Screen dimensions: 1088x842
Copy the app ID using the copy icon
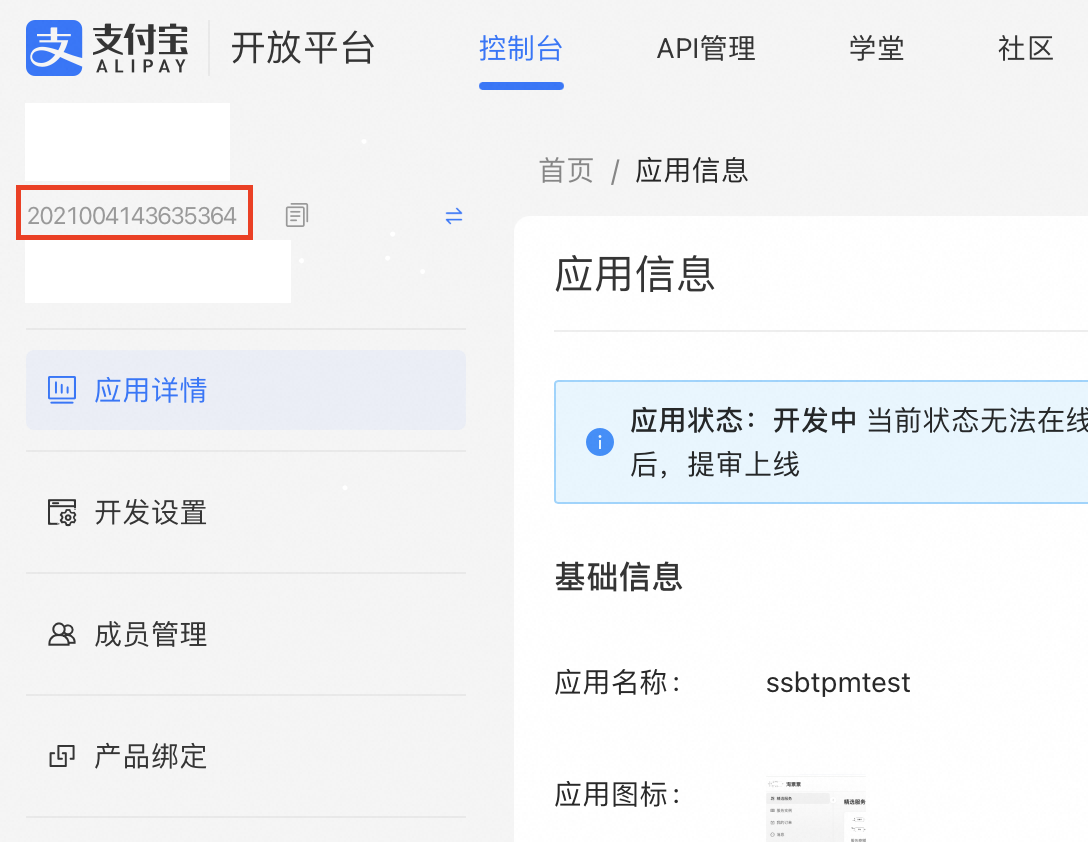point(296,215)
